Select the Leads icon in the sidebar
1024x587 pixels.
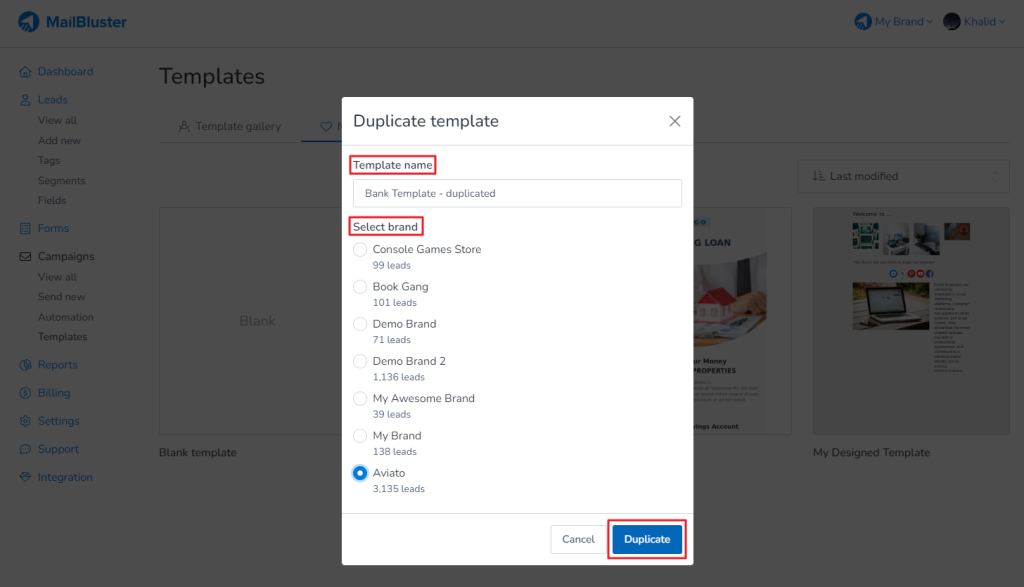[24, 99]
